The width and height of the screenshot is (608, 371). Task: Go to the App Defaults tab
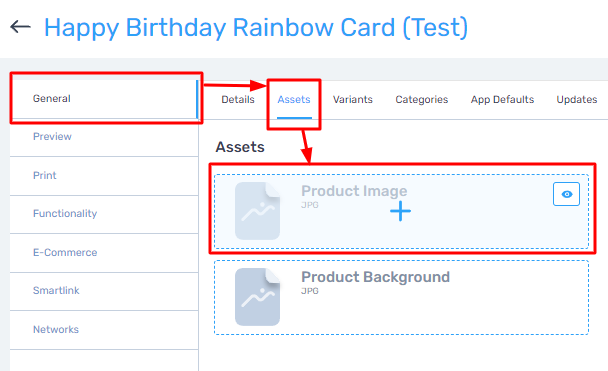[502, 100]
